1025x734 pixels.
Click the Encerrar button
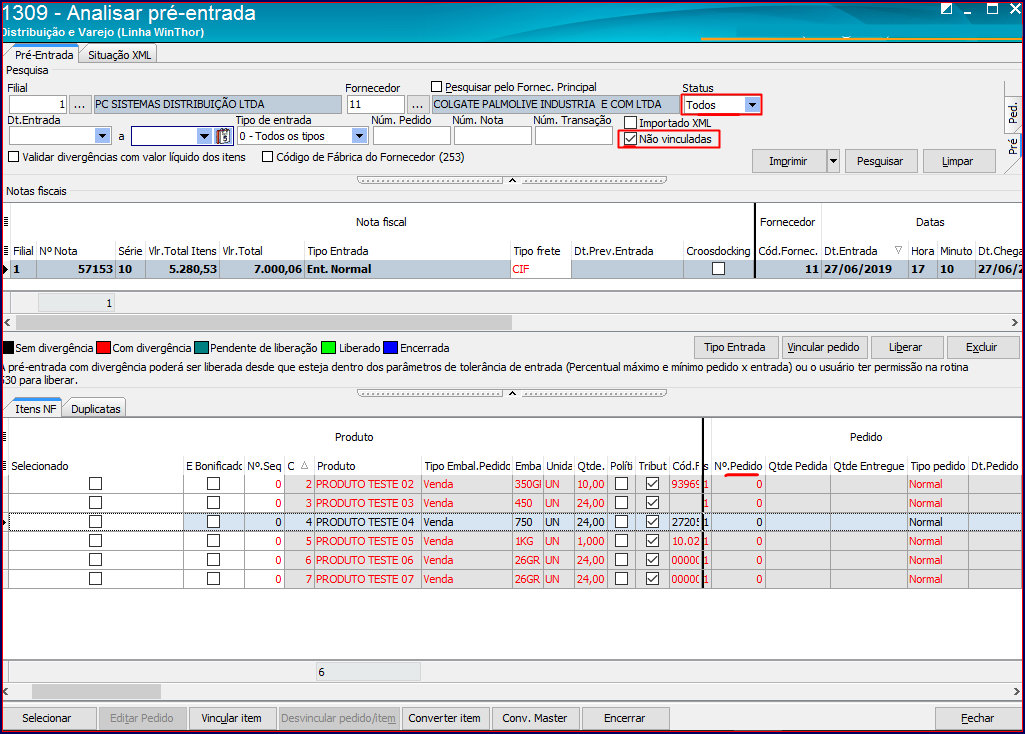coord(624,718)
